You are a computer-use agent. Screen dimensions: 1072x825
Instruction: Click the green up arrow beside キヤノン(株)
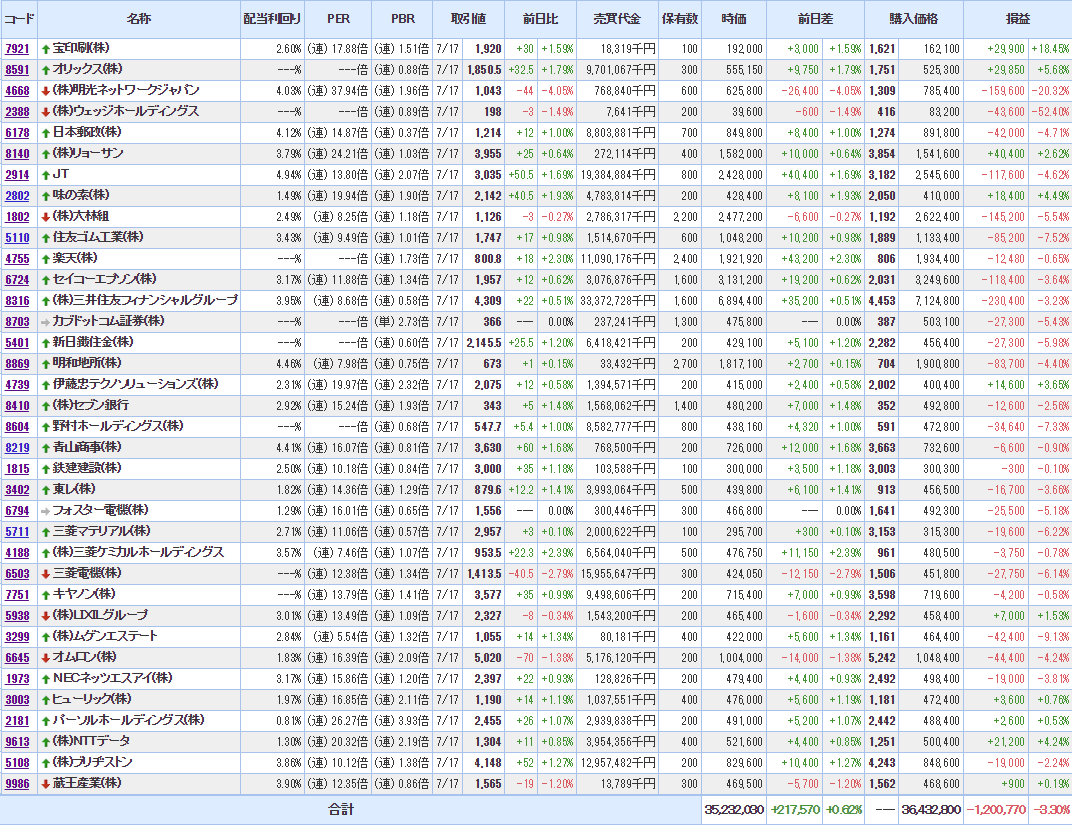pyautogui.click(x=46, y=594)
